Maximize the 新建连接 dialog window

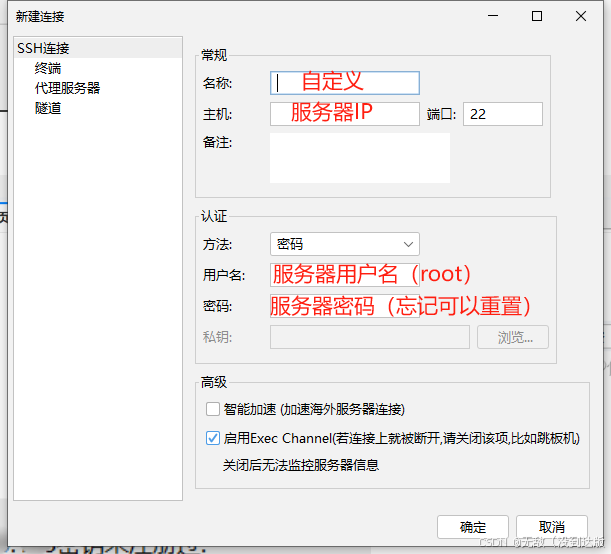click(537, 16)
